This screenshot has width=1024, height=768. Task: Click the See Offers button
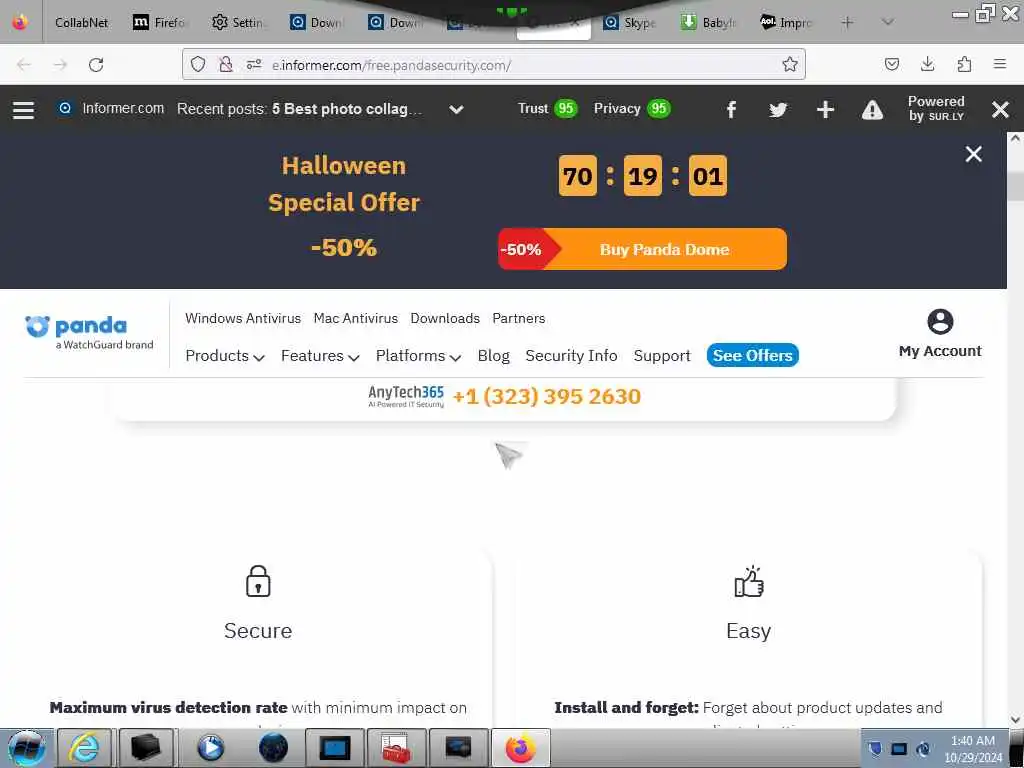click(x=752, y=355)
